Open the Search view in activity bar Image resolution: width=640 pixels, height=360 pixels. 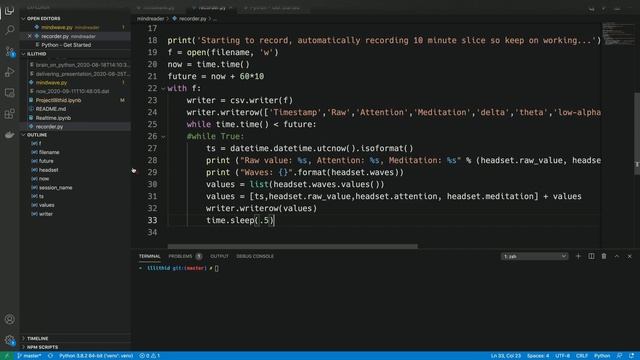(x=9, y=30)
